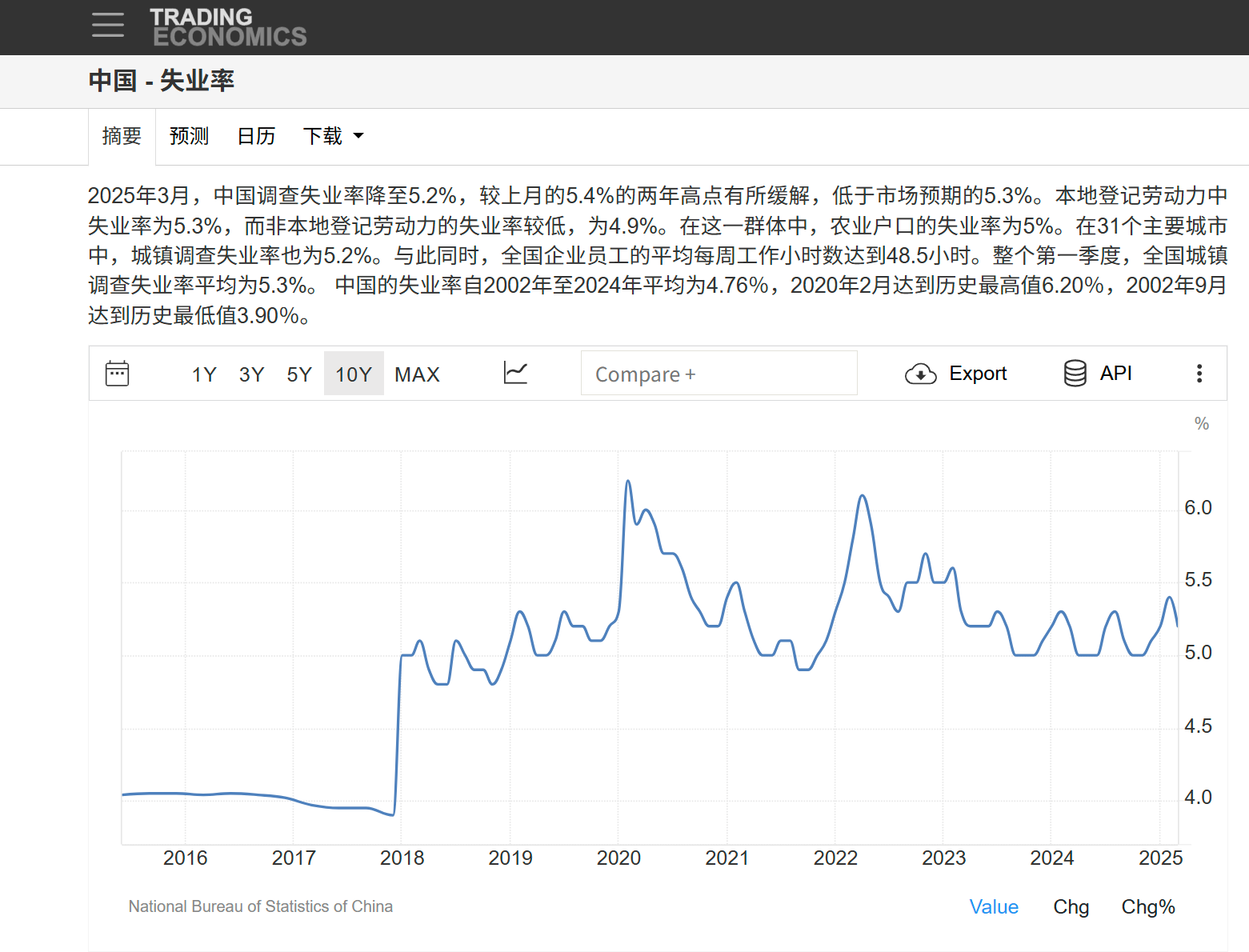Show Chg view of the chart

1071,906
